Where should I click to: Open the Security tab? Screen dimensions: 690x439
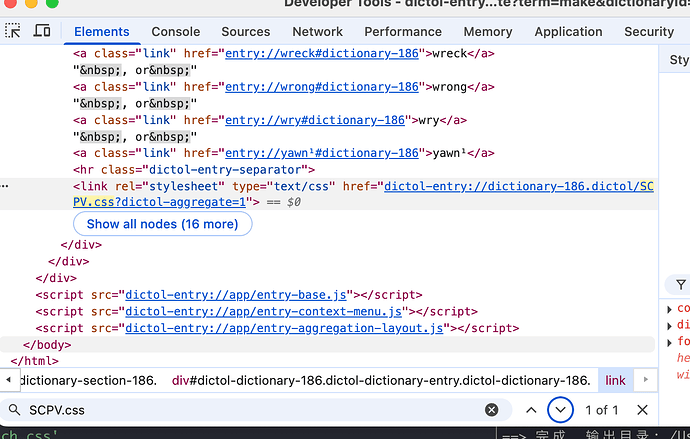tap(649, 32)
